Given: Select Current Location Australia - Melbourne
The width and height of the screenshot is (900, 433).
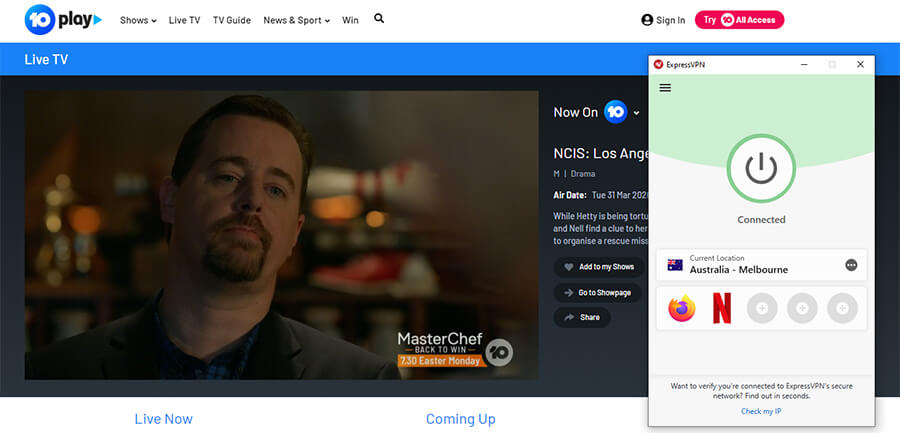Looking at the screenshot, I should [761, 265].
